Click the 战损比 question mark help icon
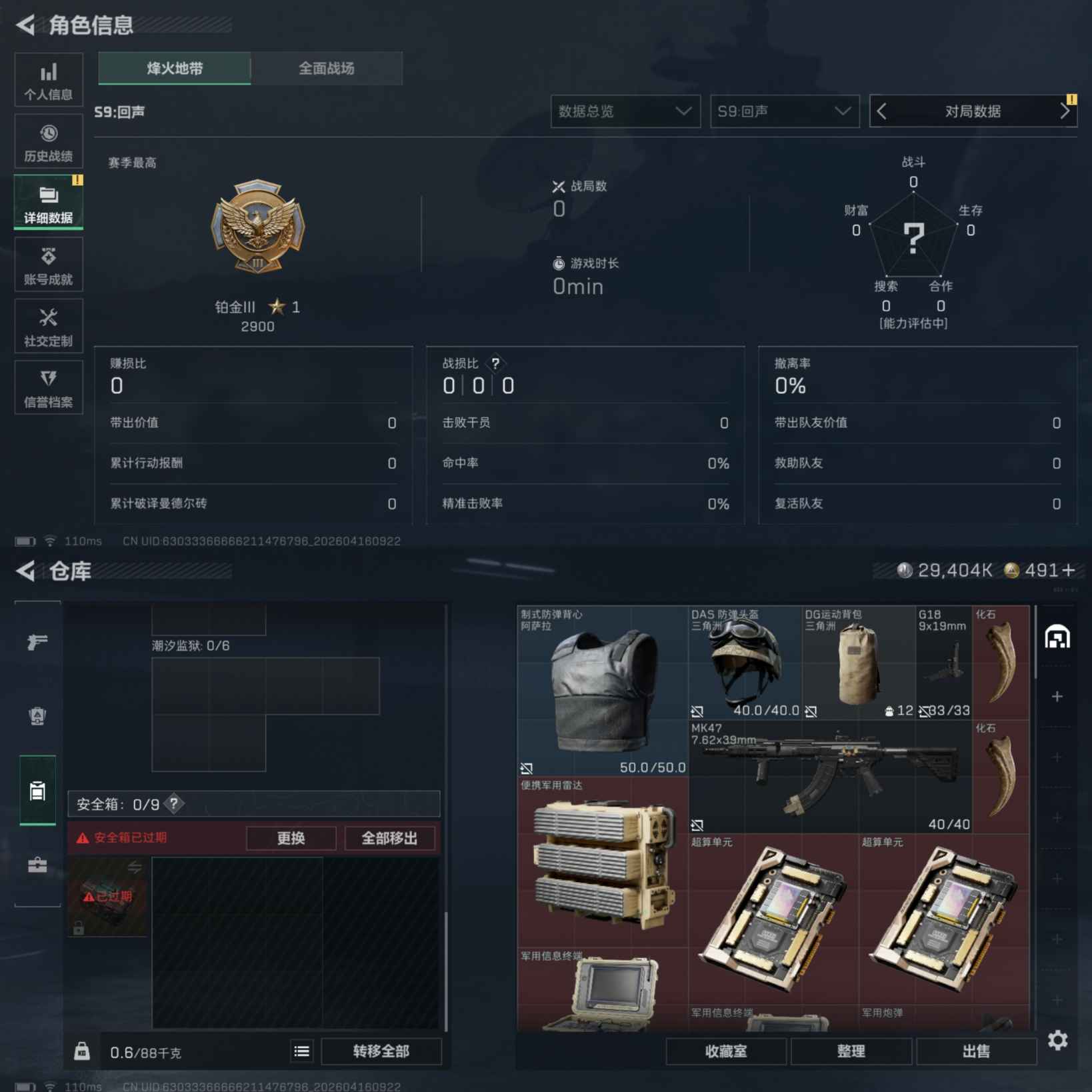 [495, 363]
